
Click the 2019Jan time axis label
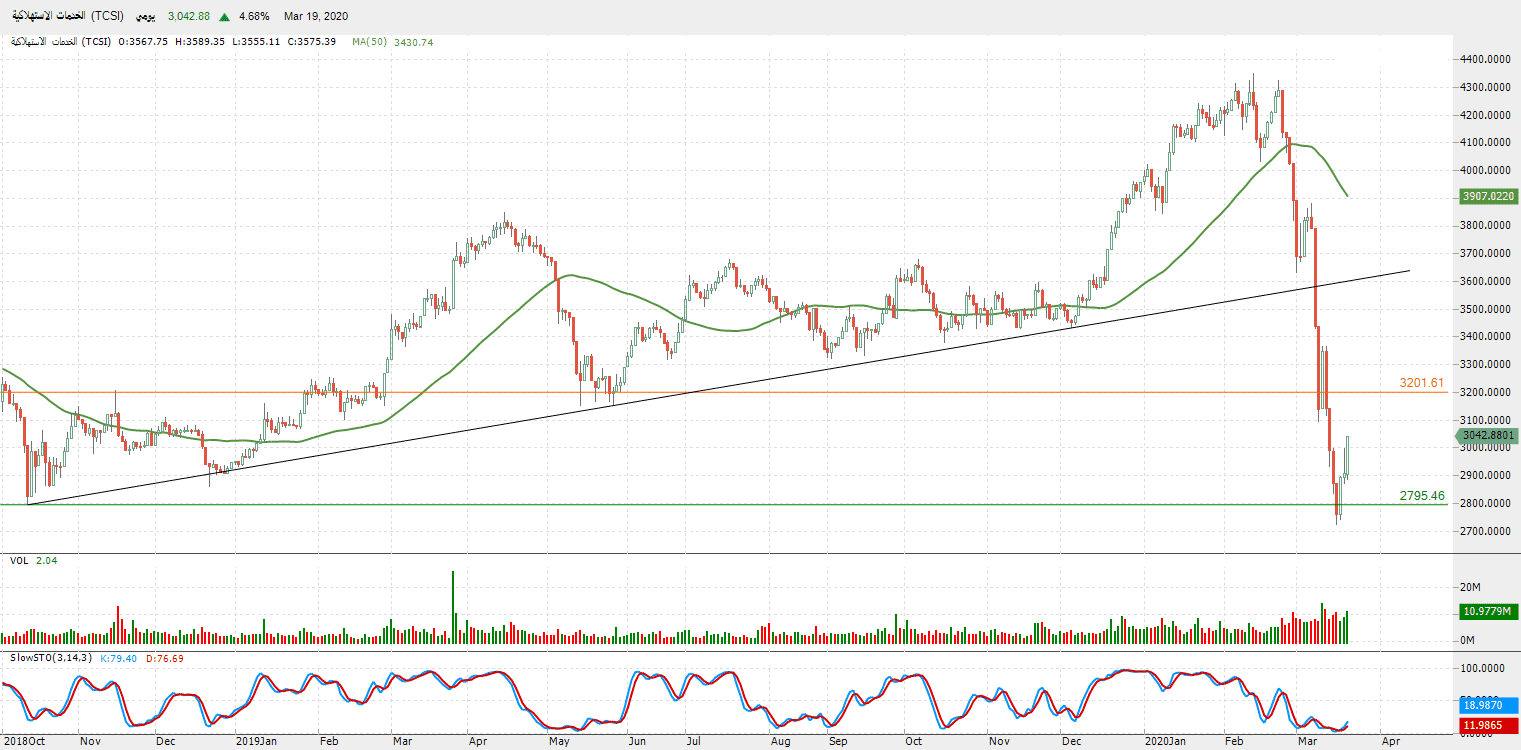click(257, 742)
